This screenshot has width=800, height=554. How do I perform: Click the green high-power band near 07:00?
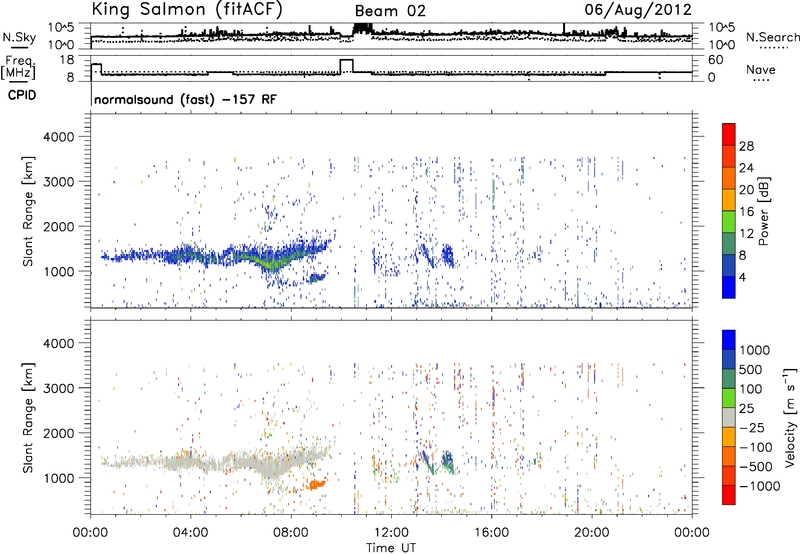270,262
